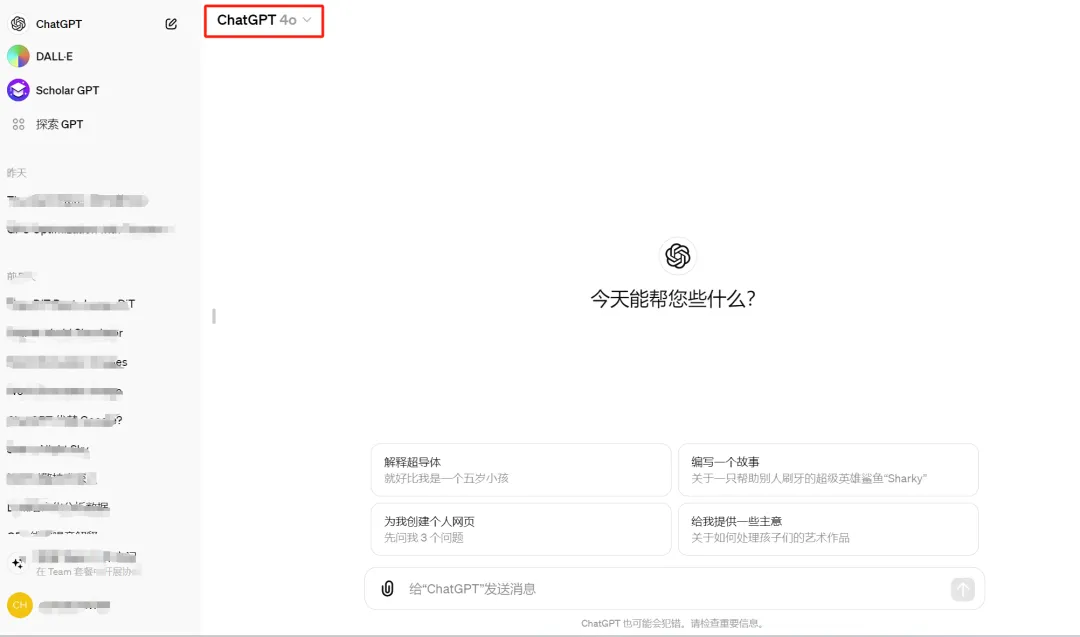1080x637 pixels.
Task: Click the send message arrow
Action: point(961,589)
